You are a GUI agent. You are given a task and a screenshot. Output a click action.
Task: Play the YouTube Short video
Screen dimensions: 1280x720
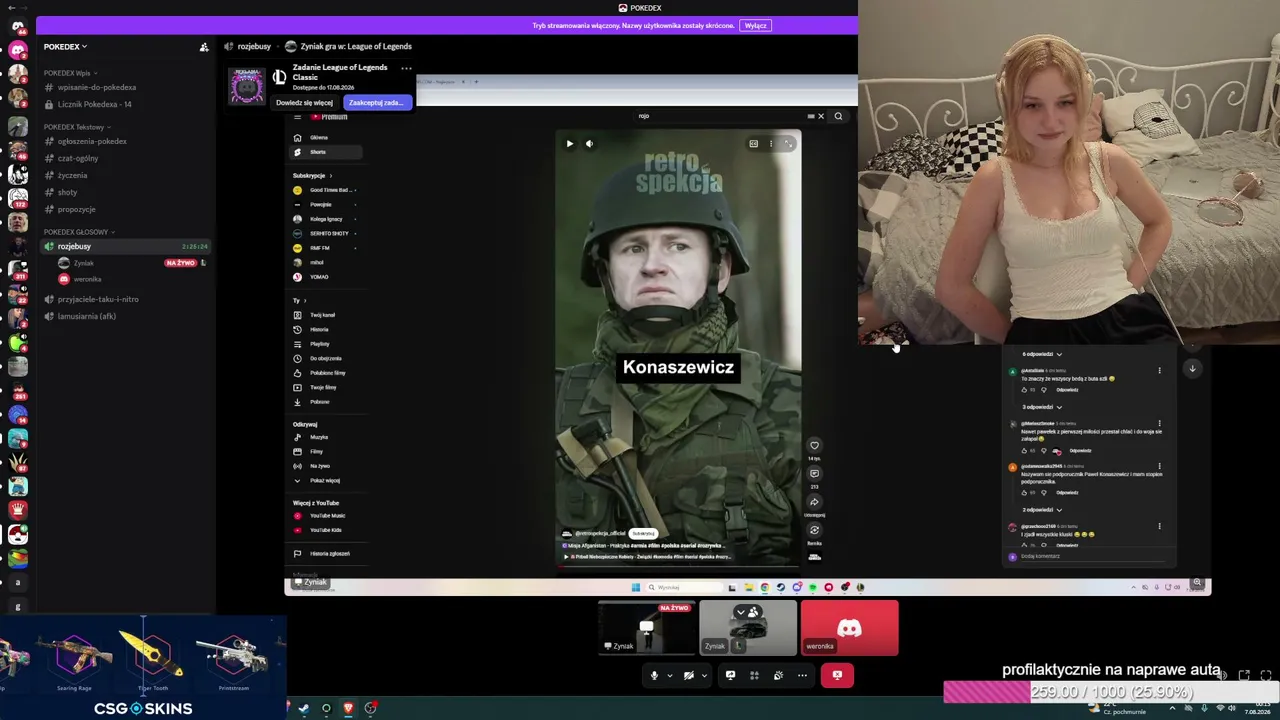coord(570,144)
